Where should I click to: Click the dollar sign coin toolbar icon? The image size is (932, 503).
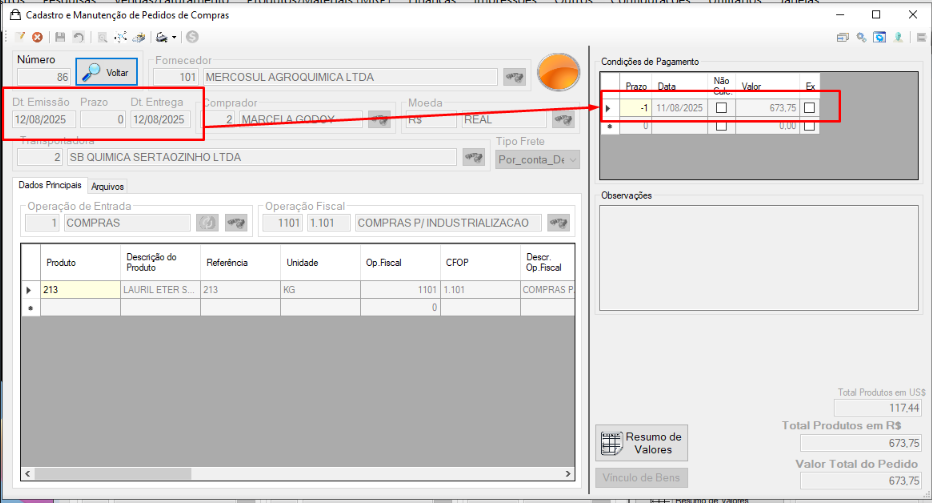[x=192, y=37]
